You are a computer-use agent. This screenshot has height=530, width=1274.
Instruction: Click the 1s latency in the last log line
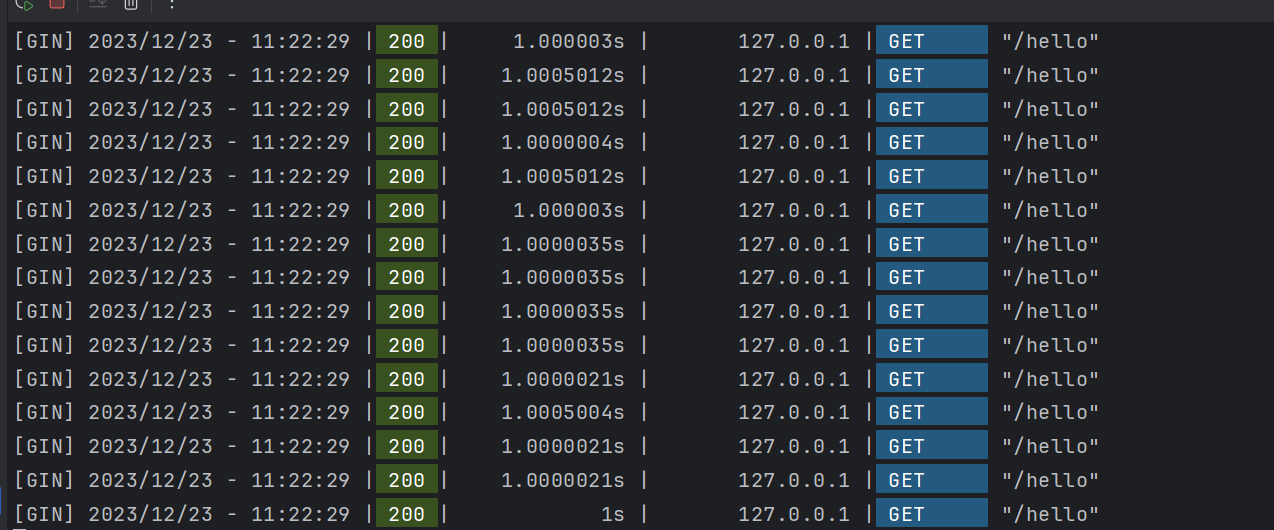612,514
